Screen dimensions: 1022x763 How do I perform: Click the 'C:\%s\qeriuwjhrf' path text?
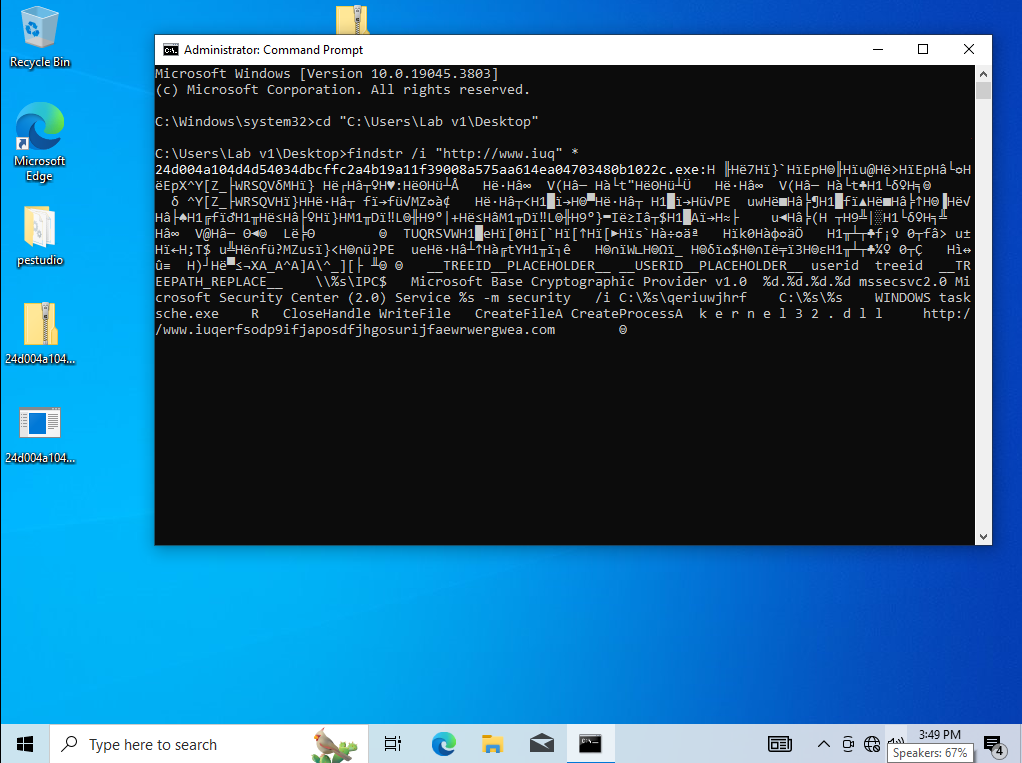click(683, 298)
